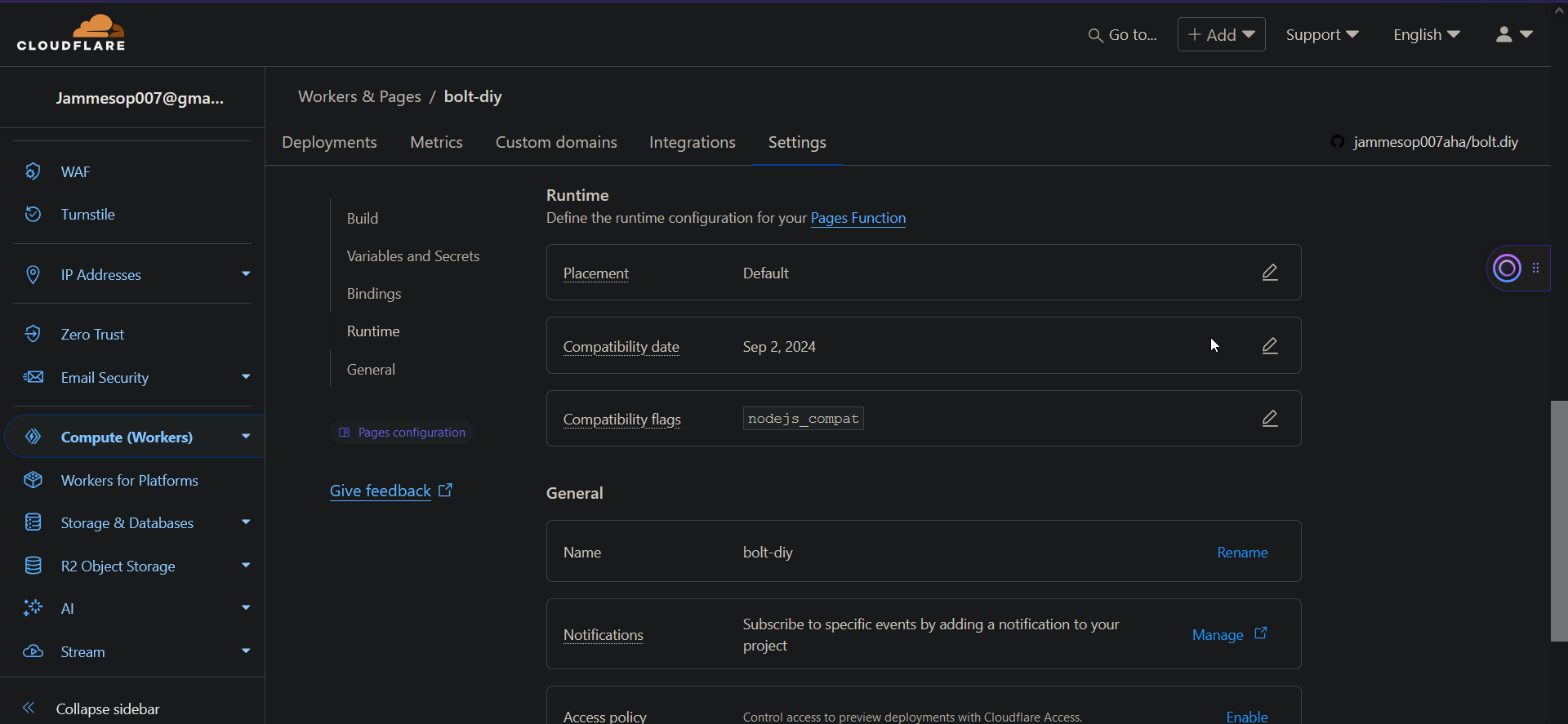The image size is (1568, 724).
Task: Click the Turnstile icon in sidebar
Action: click(x=33, y=214)
